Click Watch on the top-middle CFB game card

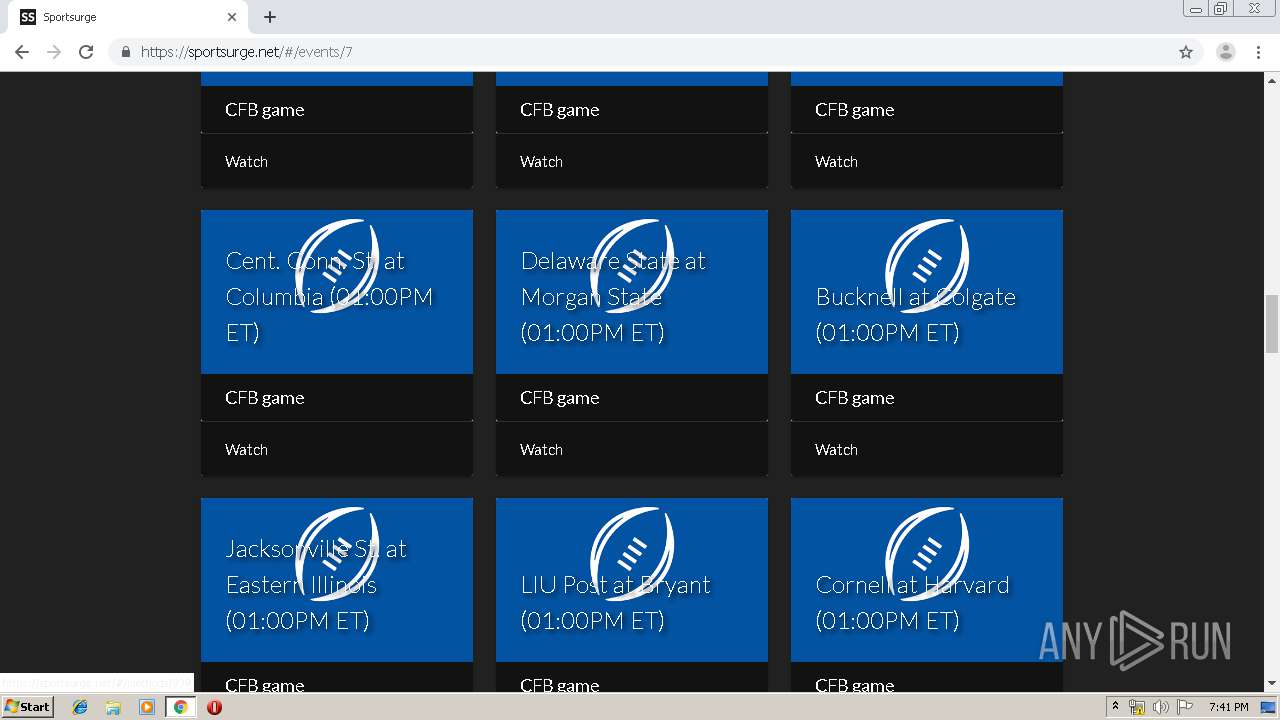pyautogui.click(x=541, y=162)
